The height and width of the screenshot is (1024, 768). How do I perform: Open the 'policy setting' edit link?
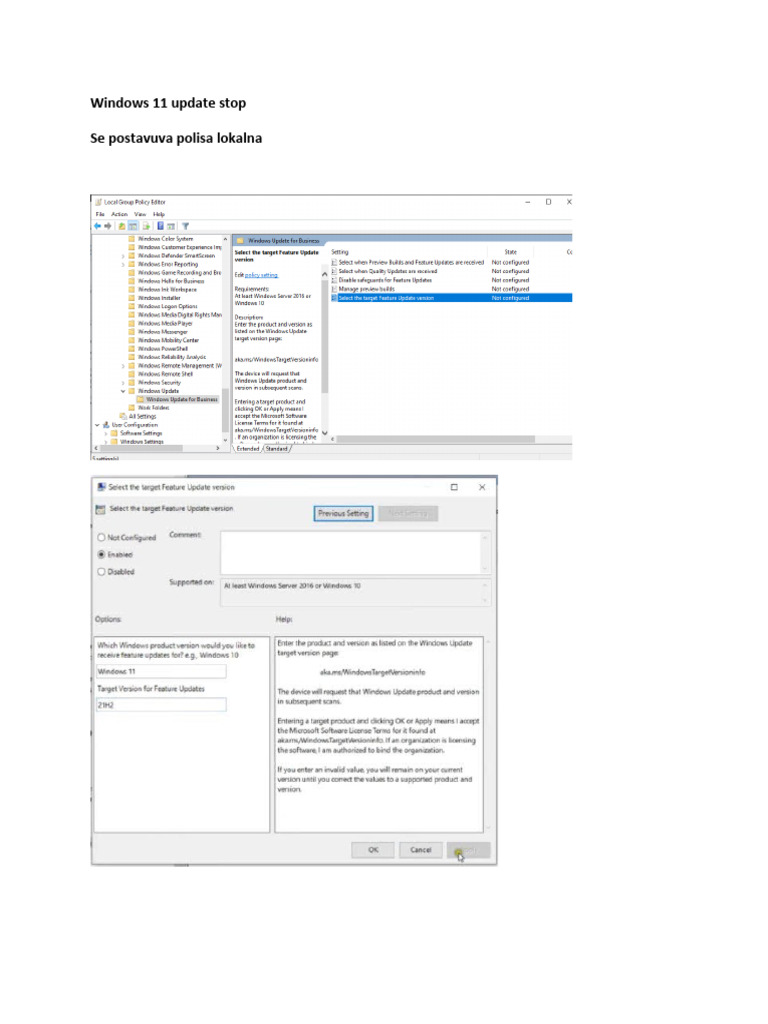click(x=261, y=275)
